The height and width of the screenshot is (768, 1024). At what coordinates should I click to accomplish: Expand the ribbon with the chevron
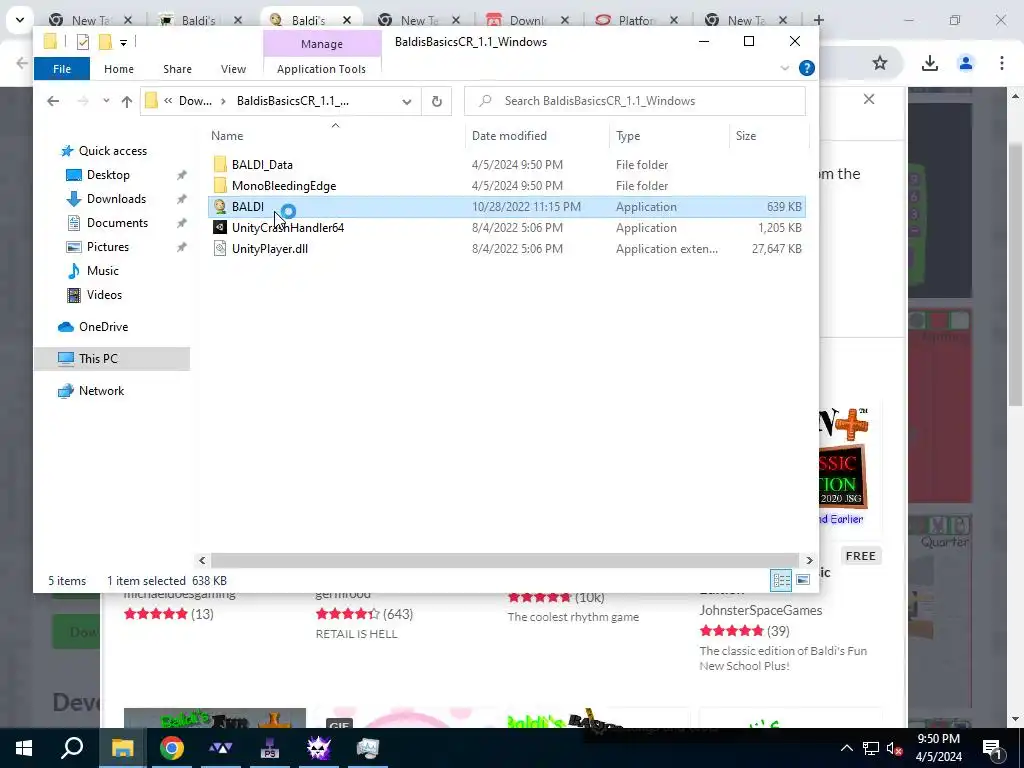pos(784,68)
